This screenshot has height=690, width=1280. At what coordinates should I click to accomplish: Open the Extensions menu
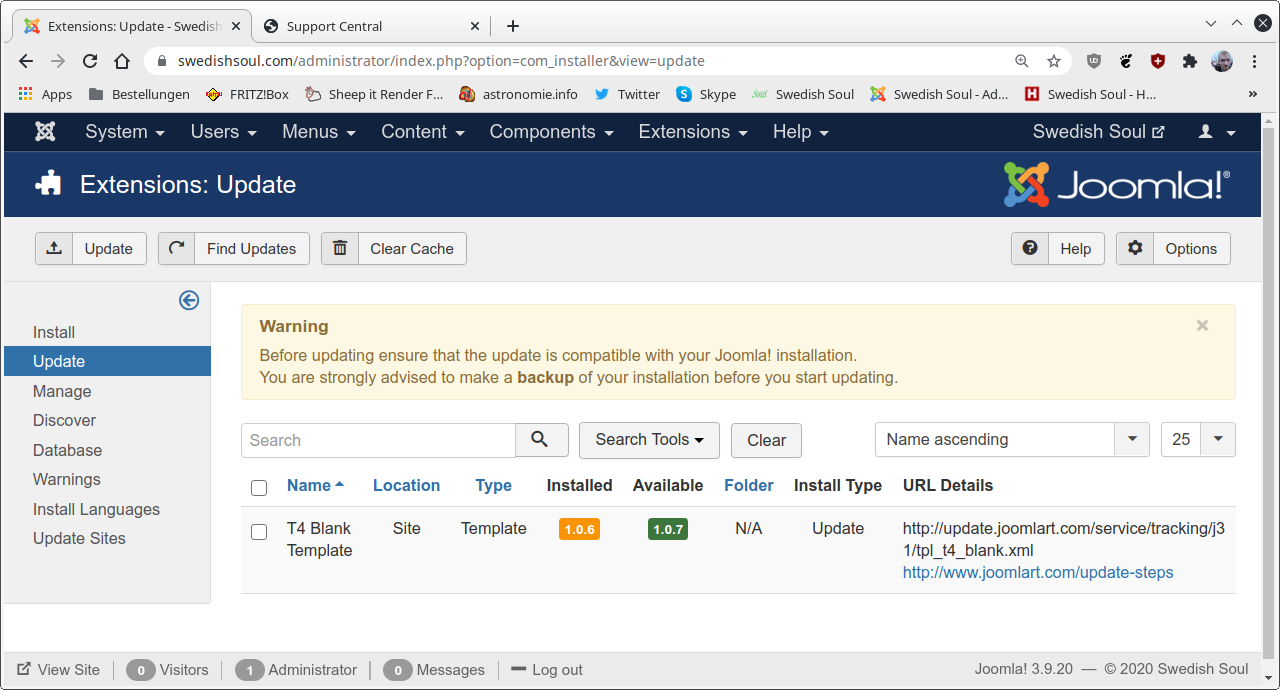point(692,131)
